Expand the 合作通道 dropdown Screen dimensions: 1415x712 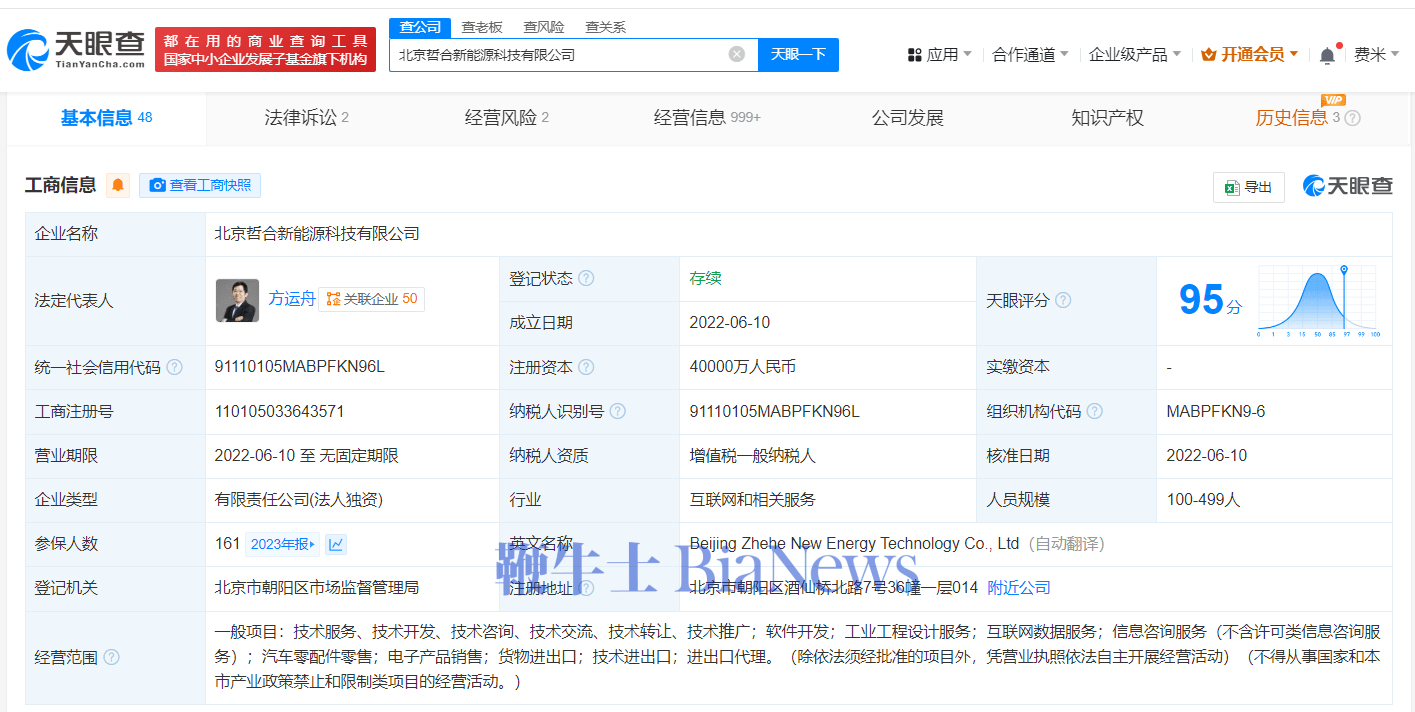pos(1030,55)
